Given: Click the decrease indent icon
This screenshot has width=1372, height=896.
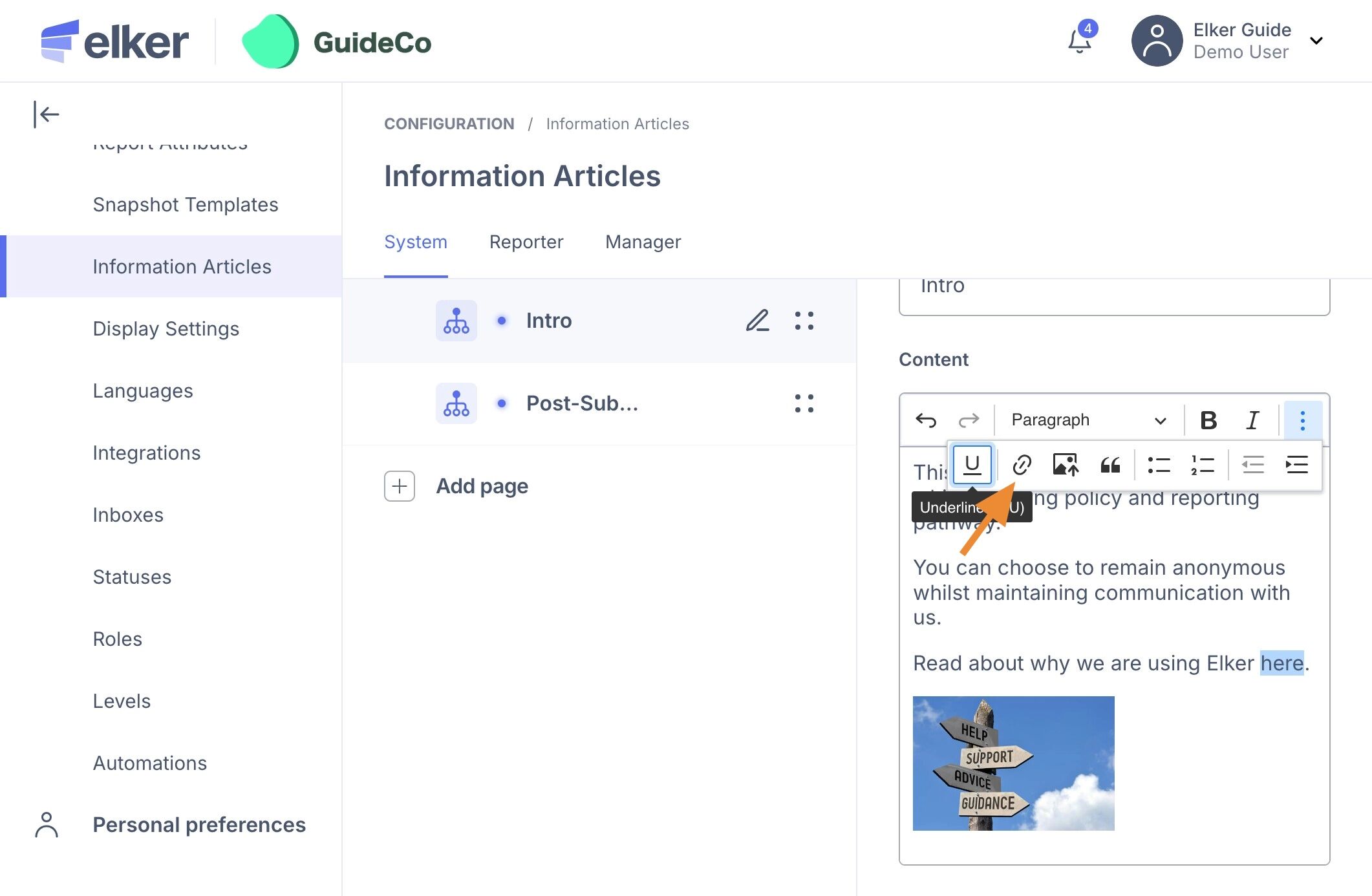Looking at the screenshot, I should (1252, 464).
